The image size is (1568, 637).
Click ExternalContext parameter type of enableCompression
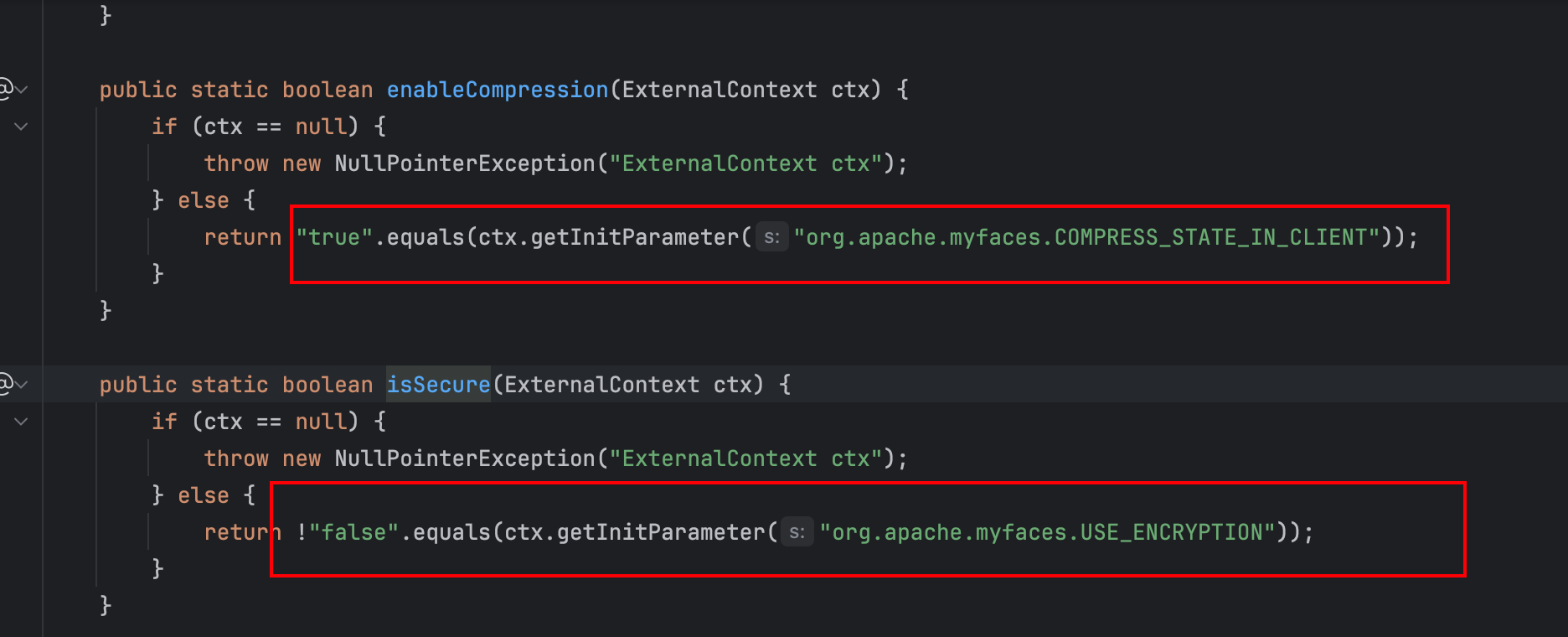pyautogui.click(x=719, y=90)
